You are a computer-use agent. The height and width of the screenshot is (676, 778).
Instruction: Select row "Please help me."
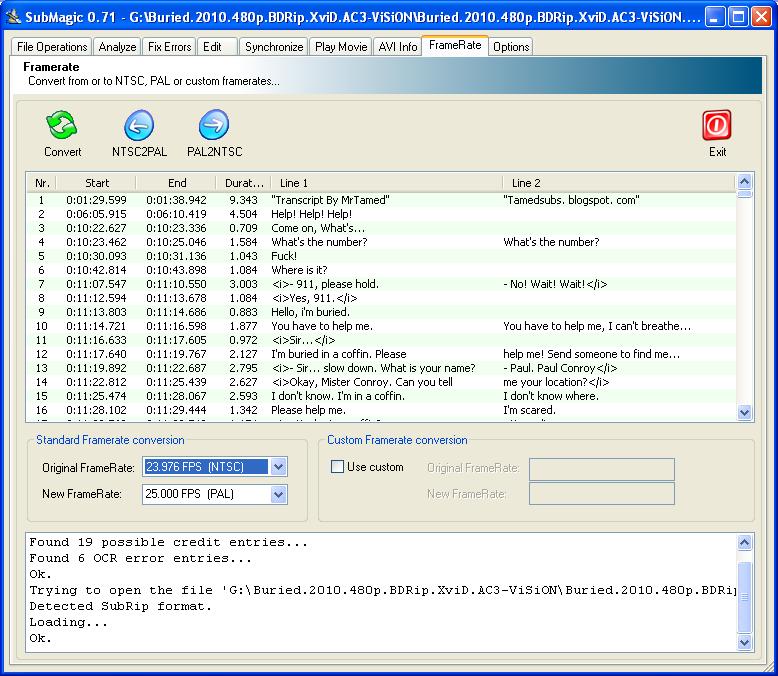click(381, 410)
